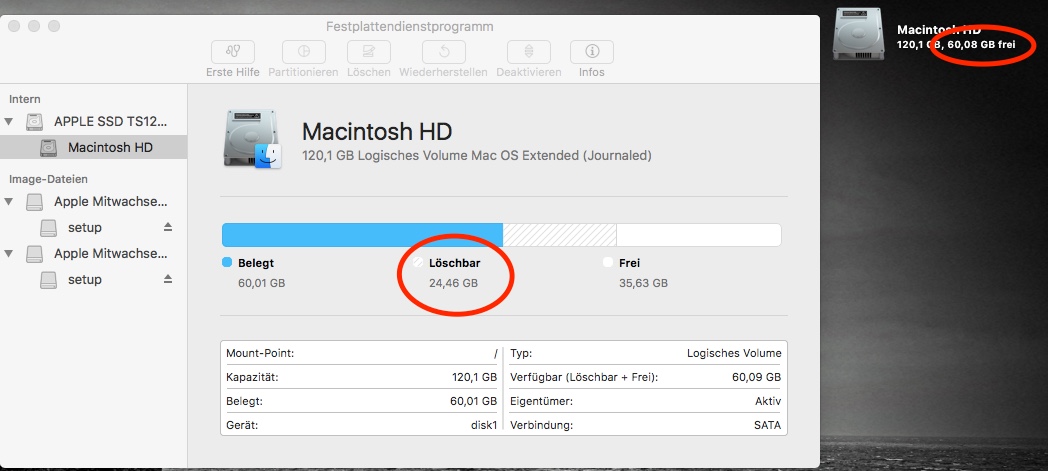Click the Image-Dateien sidebar section header
Image resolution: width=1048 pixels, height=471 pixels.
pos(48,179)
